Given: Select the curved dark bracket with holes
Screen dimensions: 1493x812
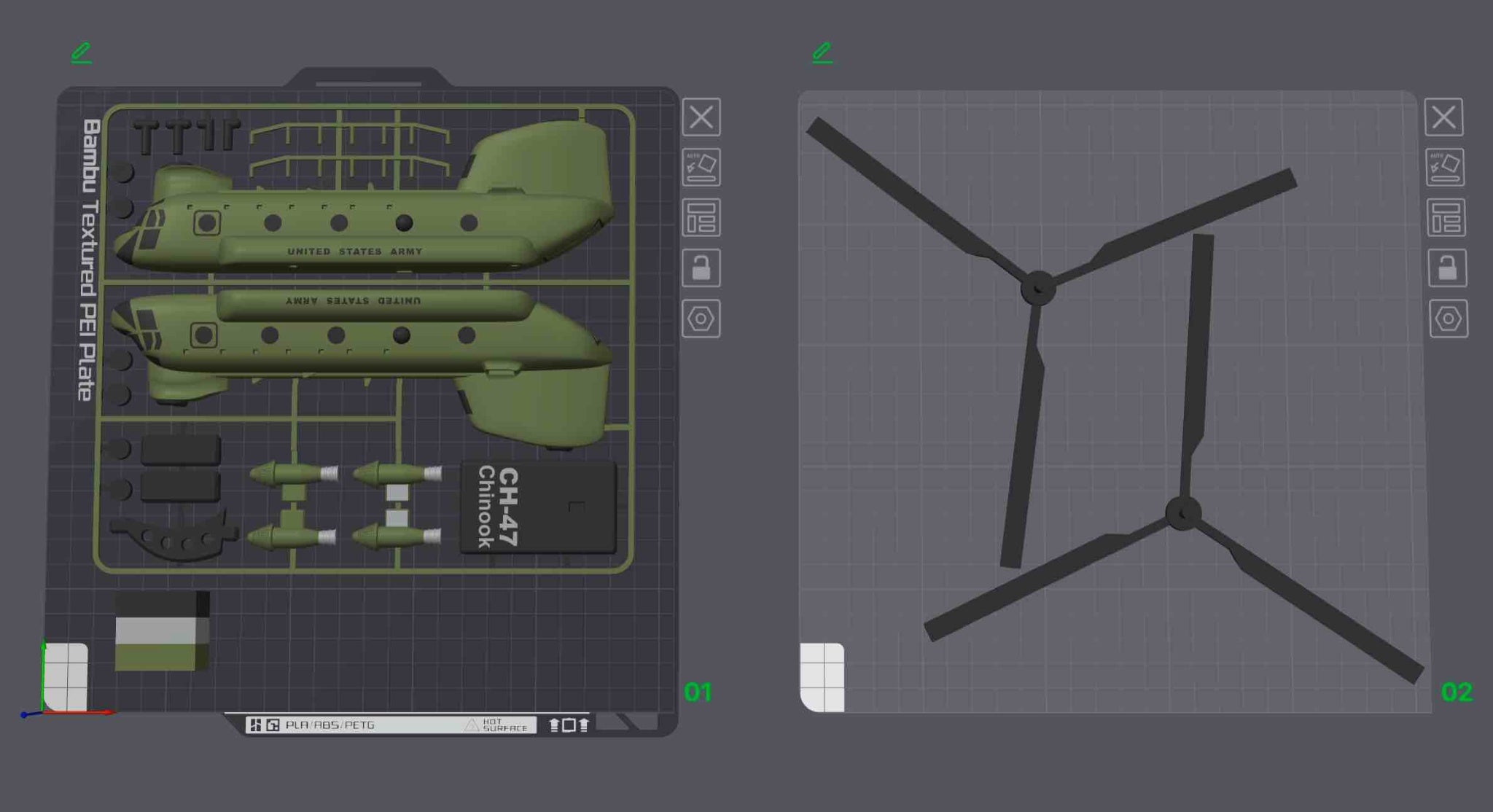Looking at the screenshot, I should 174,536.
